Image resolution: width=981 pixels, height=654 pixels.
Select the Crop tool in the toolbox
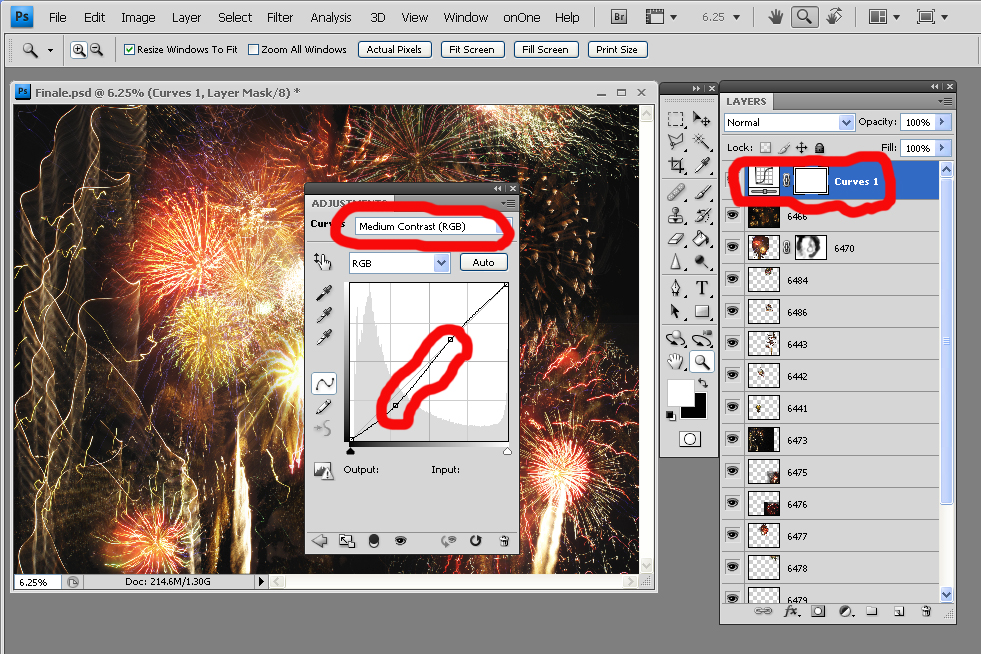tap(677, 166)
